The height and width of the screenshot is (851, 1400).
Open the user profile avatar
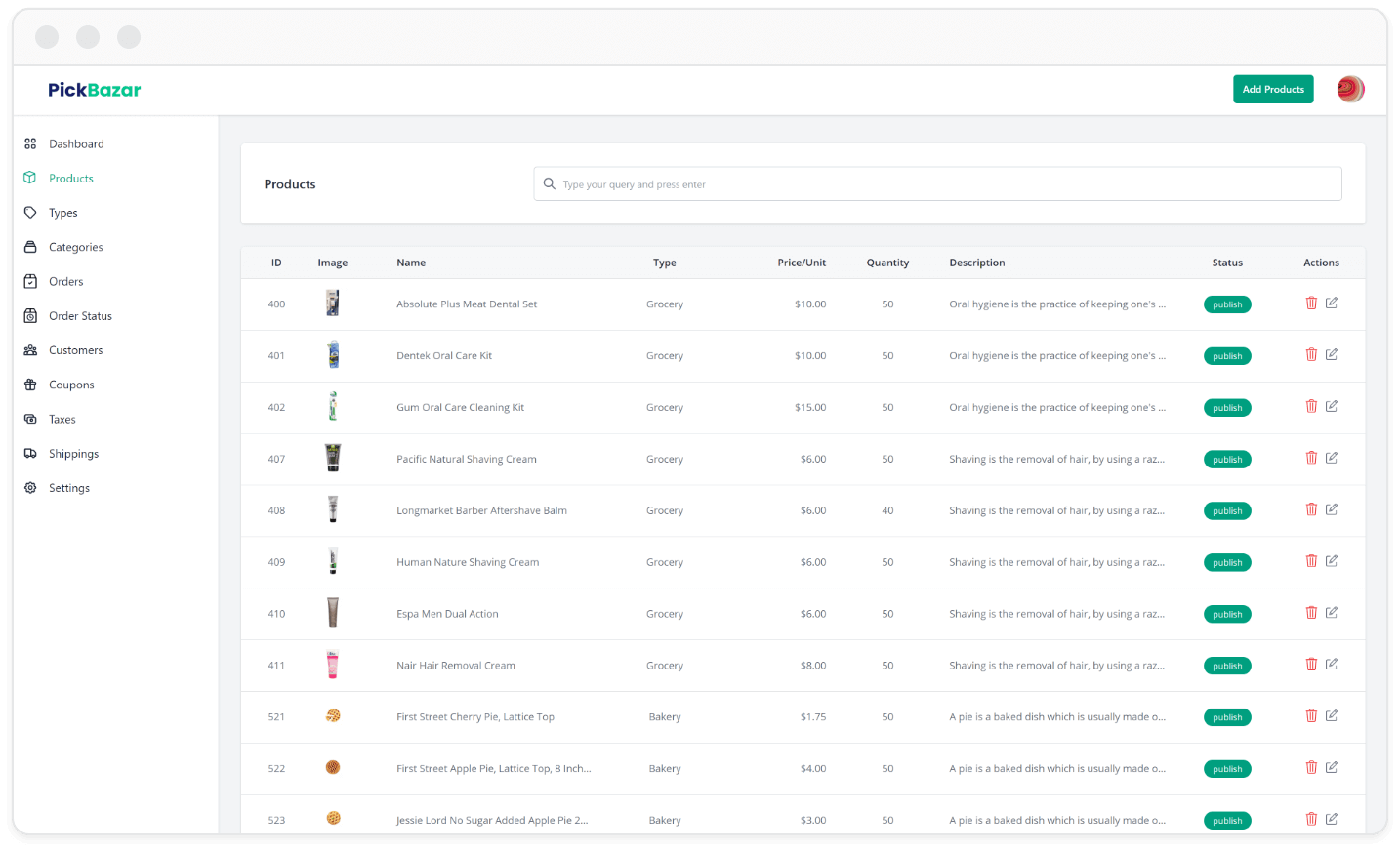coord(1350,90)
